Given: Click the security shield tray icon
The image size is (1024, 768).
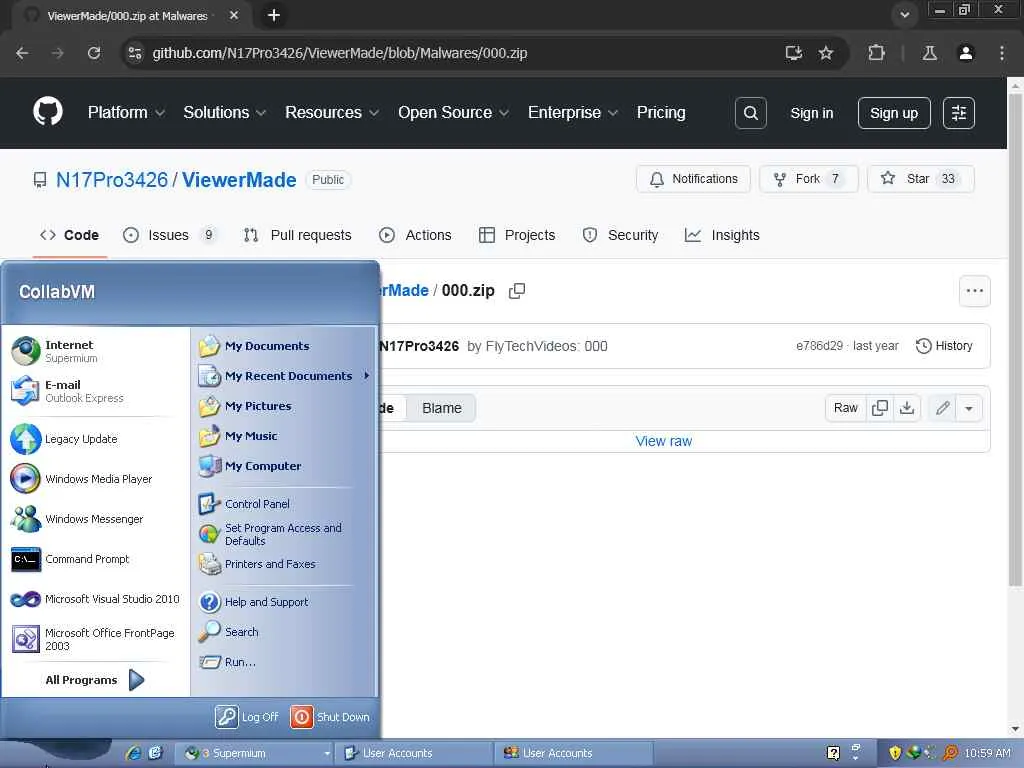Looking at the screenshot, I should [895, 753].
